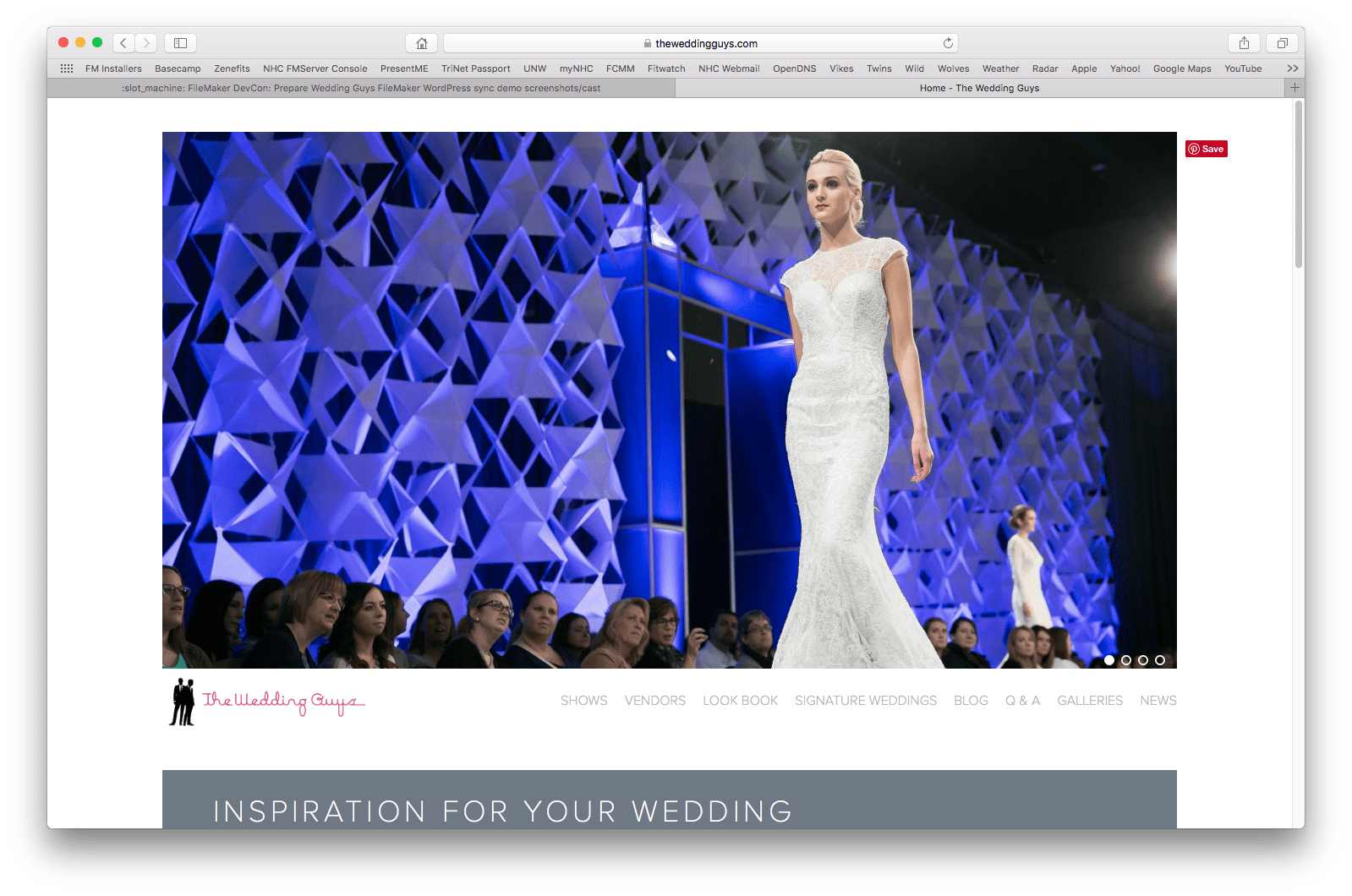The image size is (1352, 896).
Task: Open the Share menu
Action: click(1244, 43)
